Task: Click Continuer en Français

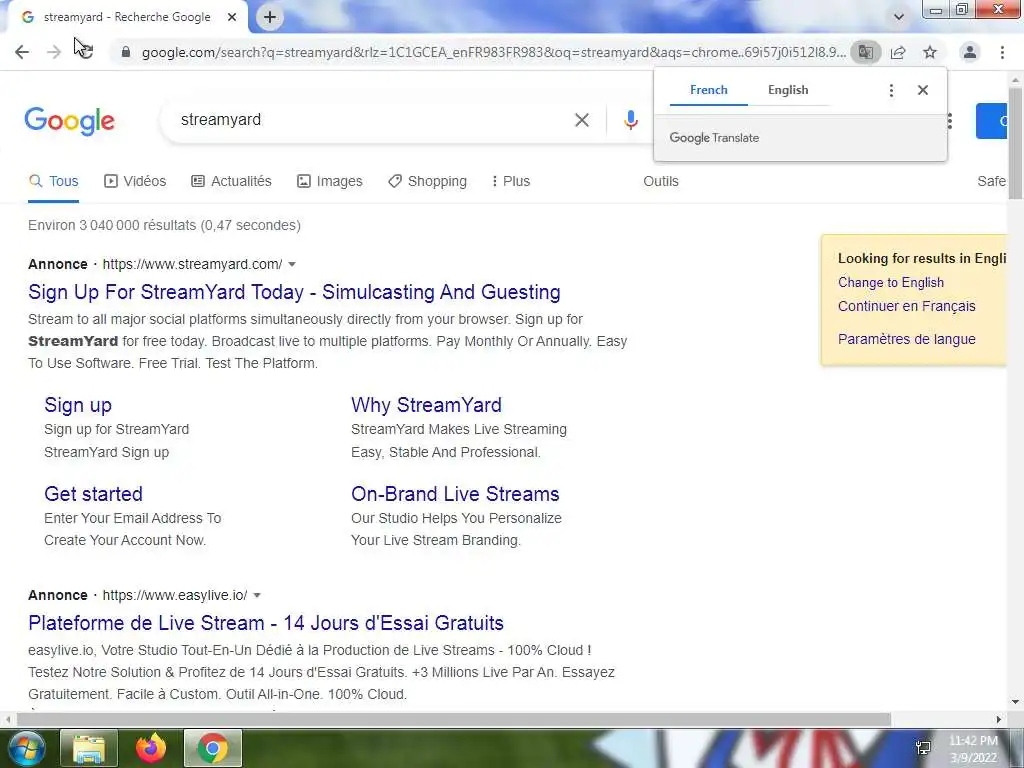Action: 906,306
